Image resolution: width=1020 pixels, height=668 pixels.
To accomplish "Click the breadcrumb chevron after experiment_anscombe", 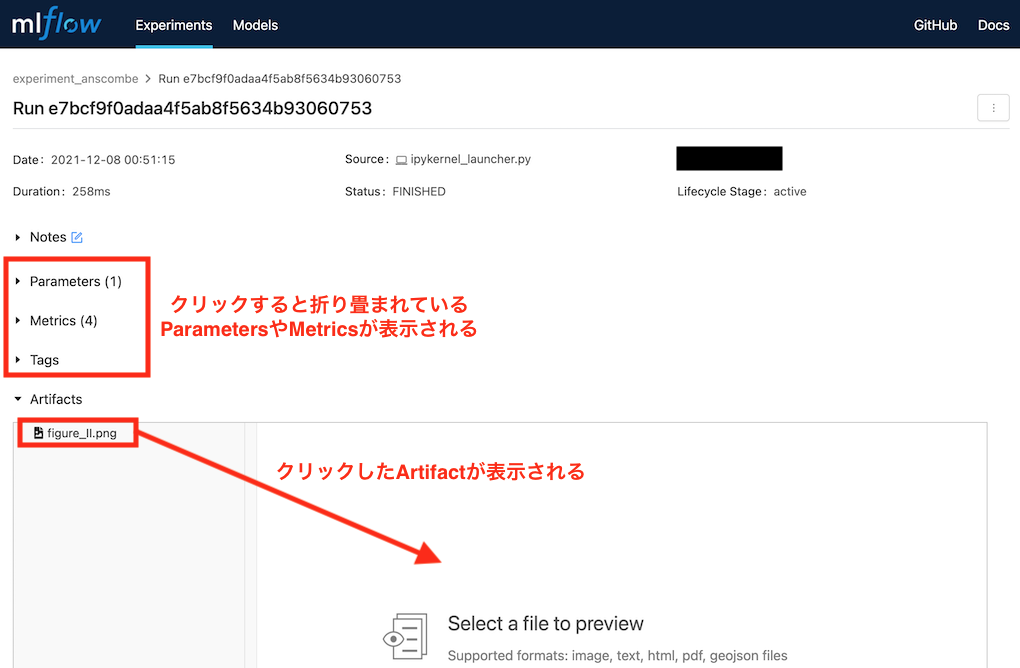I will tap(148, 78).
